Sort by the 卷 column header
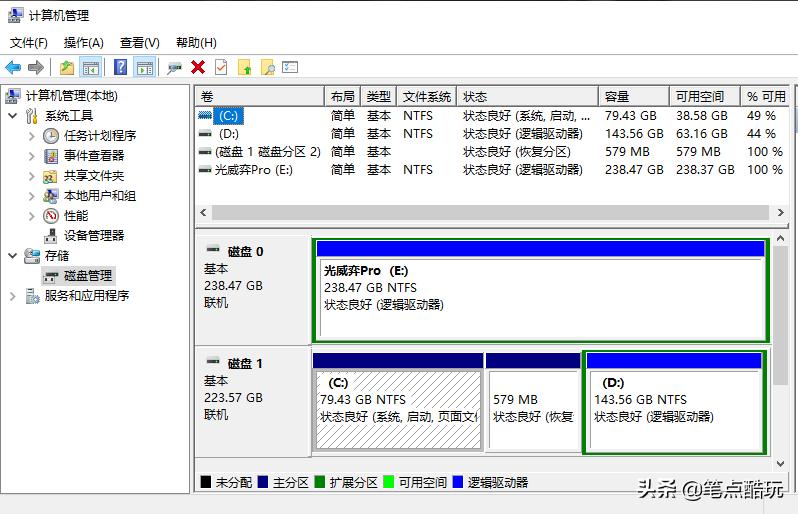This screenshot has width=798, height=514. click(x=260, y=97)
